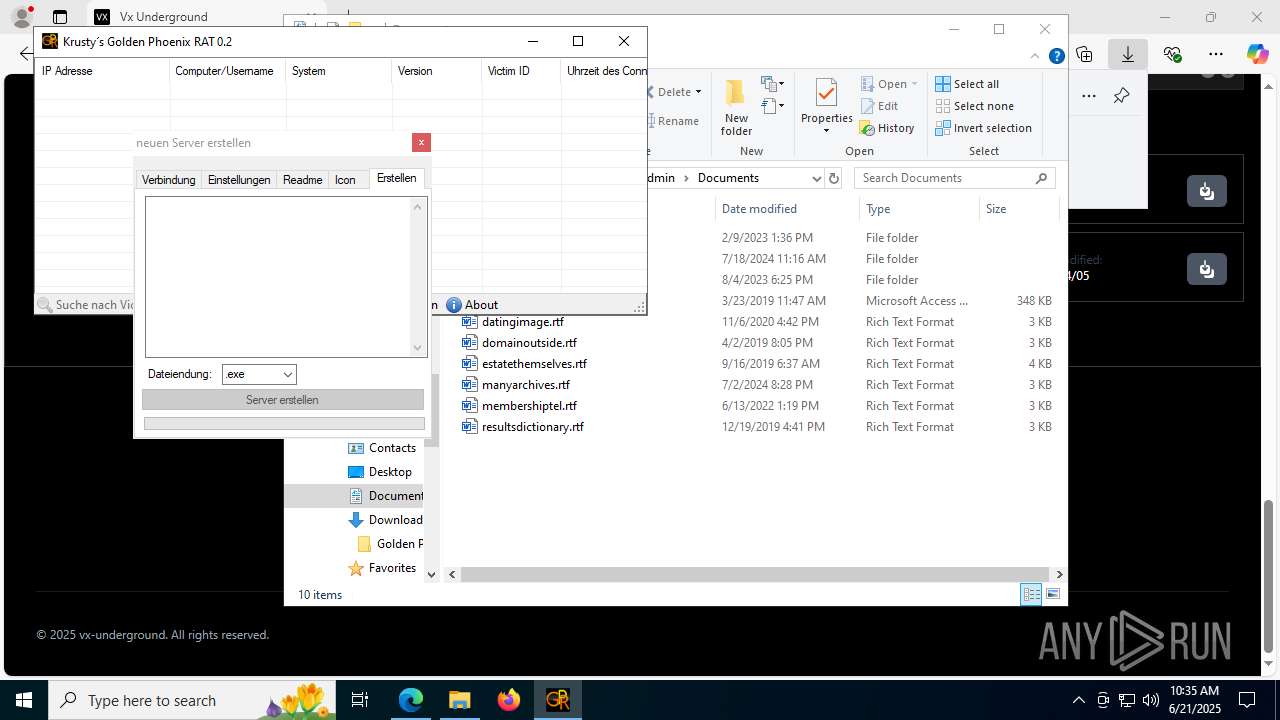The width and height of the screenshot is (1280, 720).
Task: Click navigation pane scroll down arrow
Action: [x=432, y=574]
